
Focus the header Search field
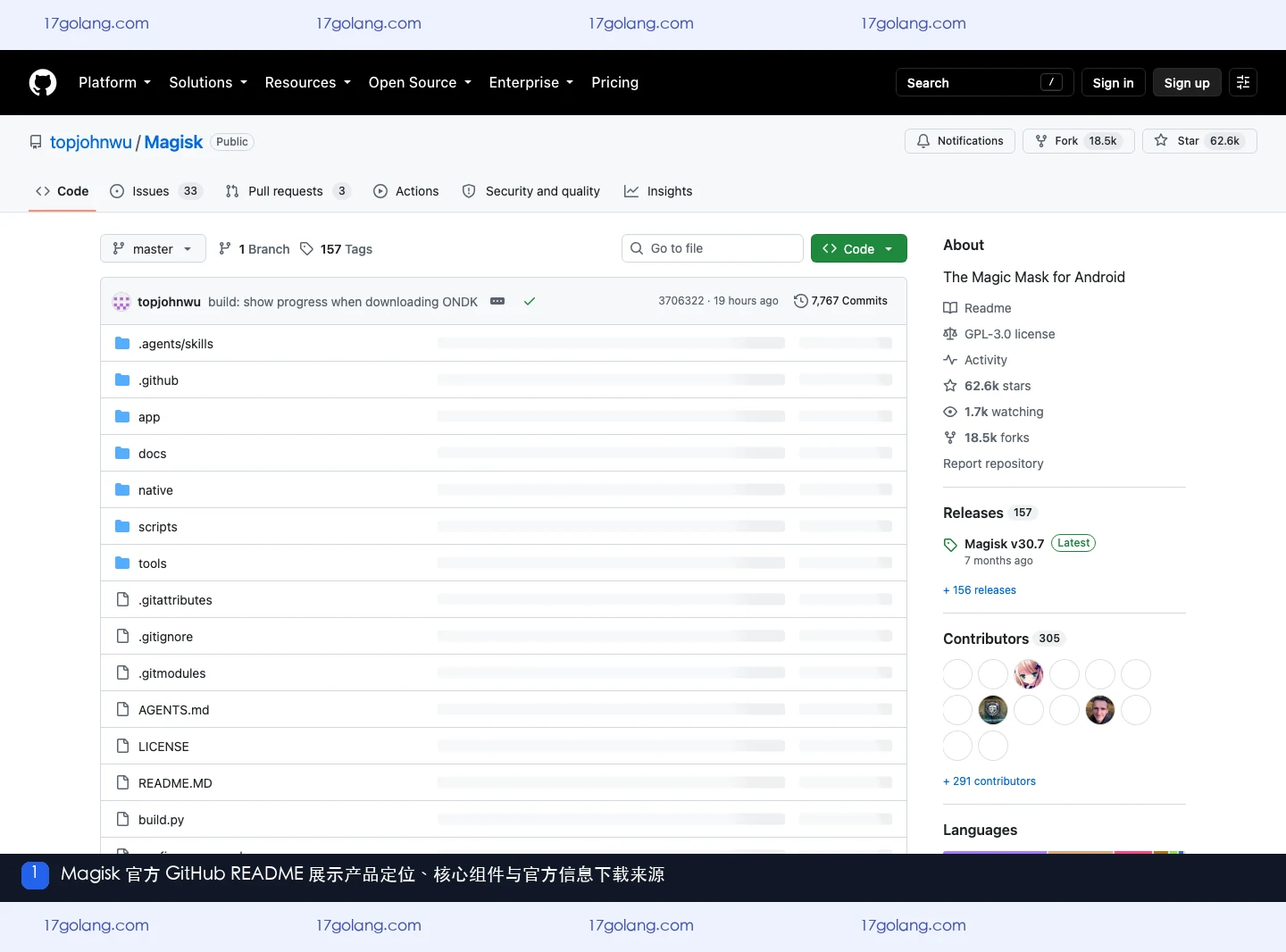pos(985,82)
